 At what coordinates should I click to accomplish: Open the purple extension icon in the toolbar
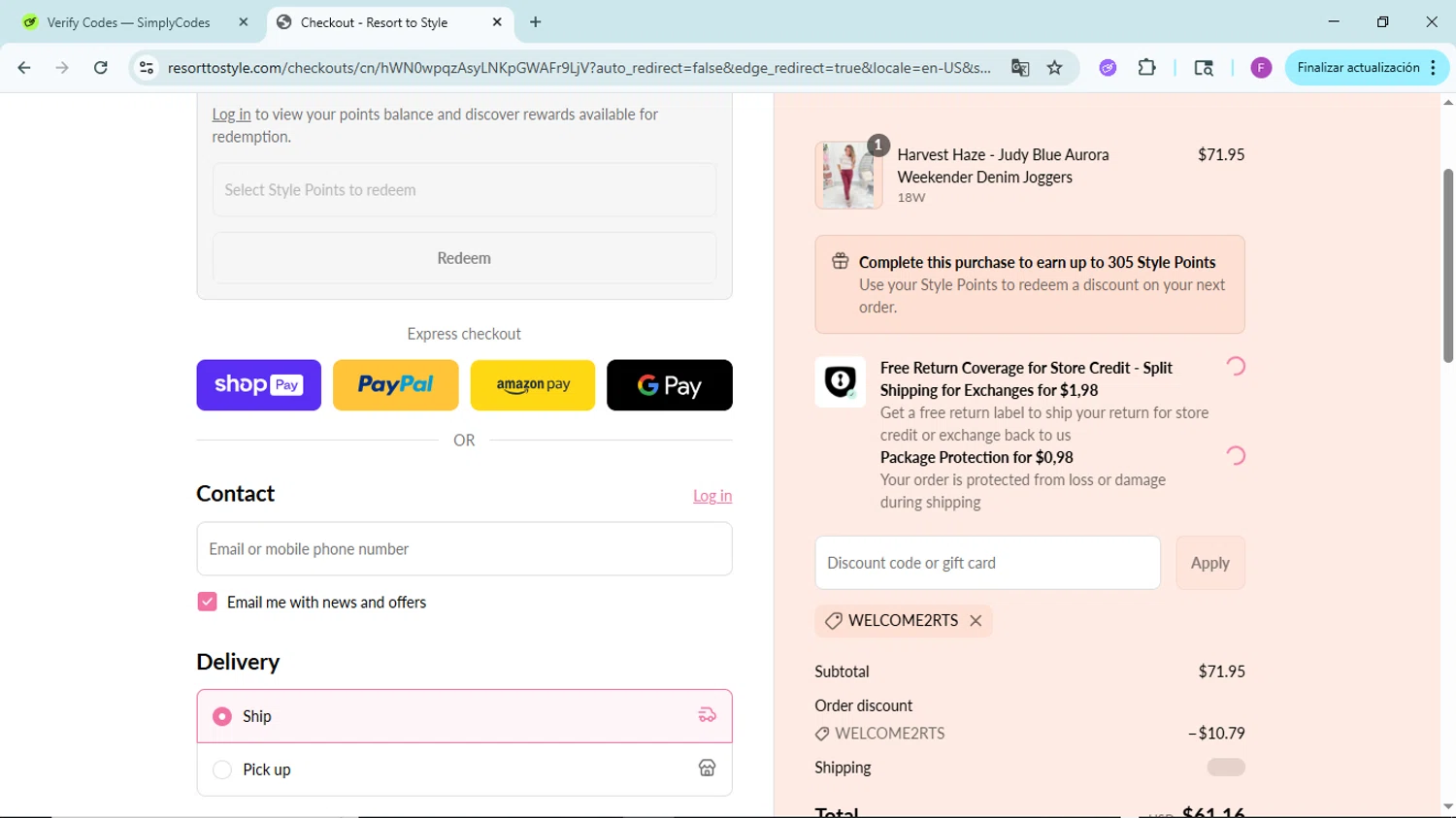pyautogui.click(x=1108, y=68)
